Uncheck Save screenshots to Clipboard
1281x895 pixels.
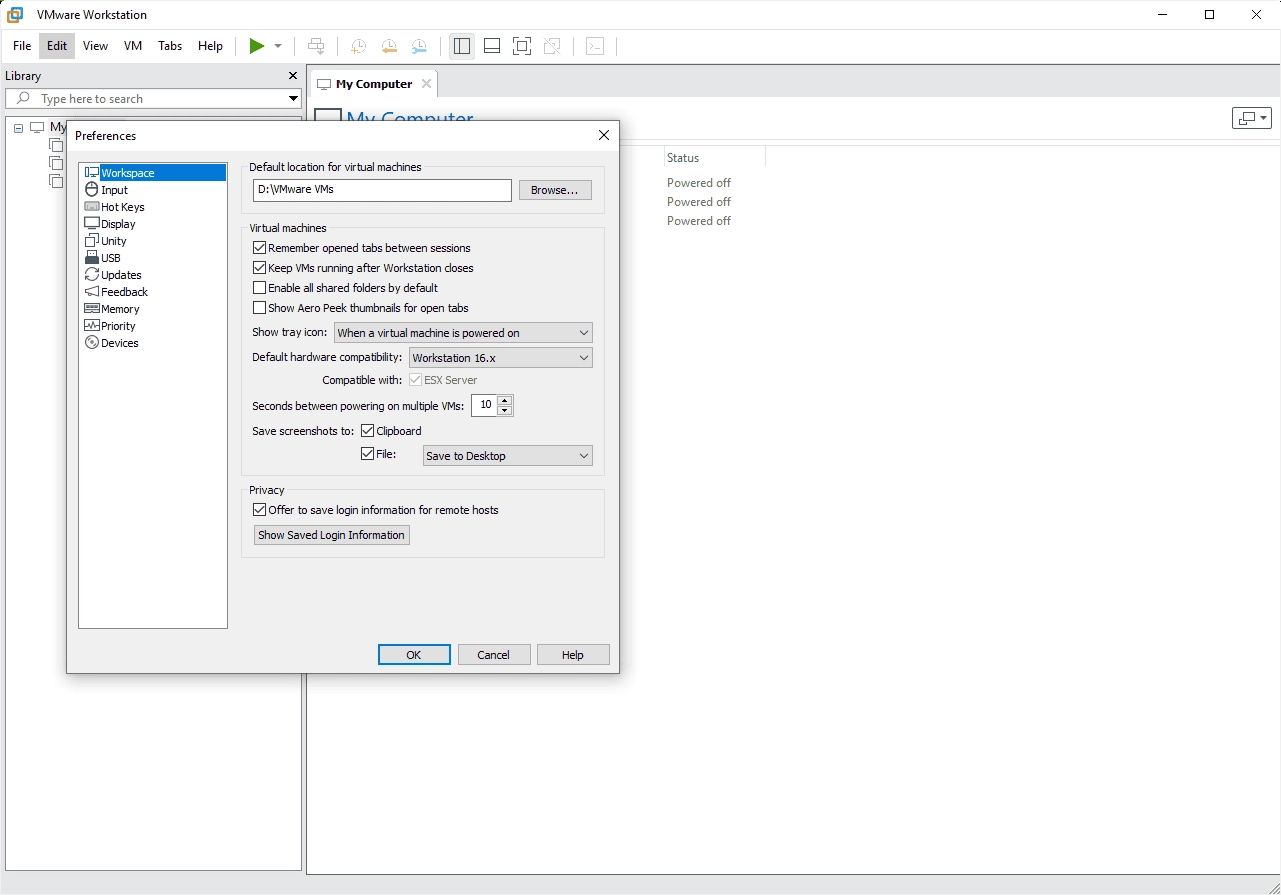[x=368, y=431]
